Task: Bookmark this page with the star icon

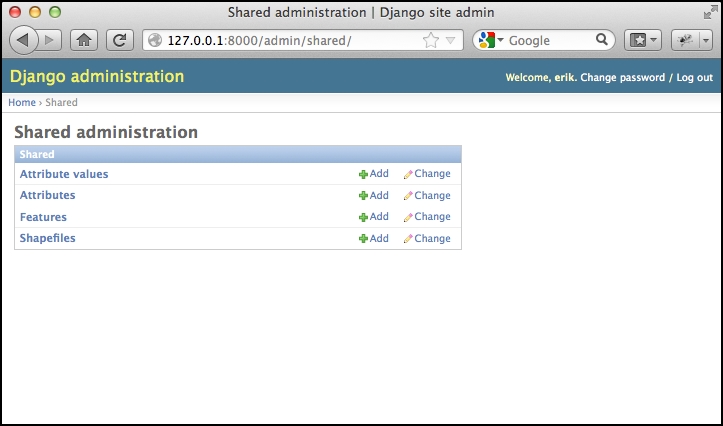Action: coord(431,41)
